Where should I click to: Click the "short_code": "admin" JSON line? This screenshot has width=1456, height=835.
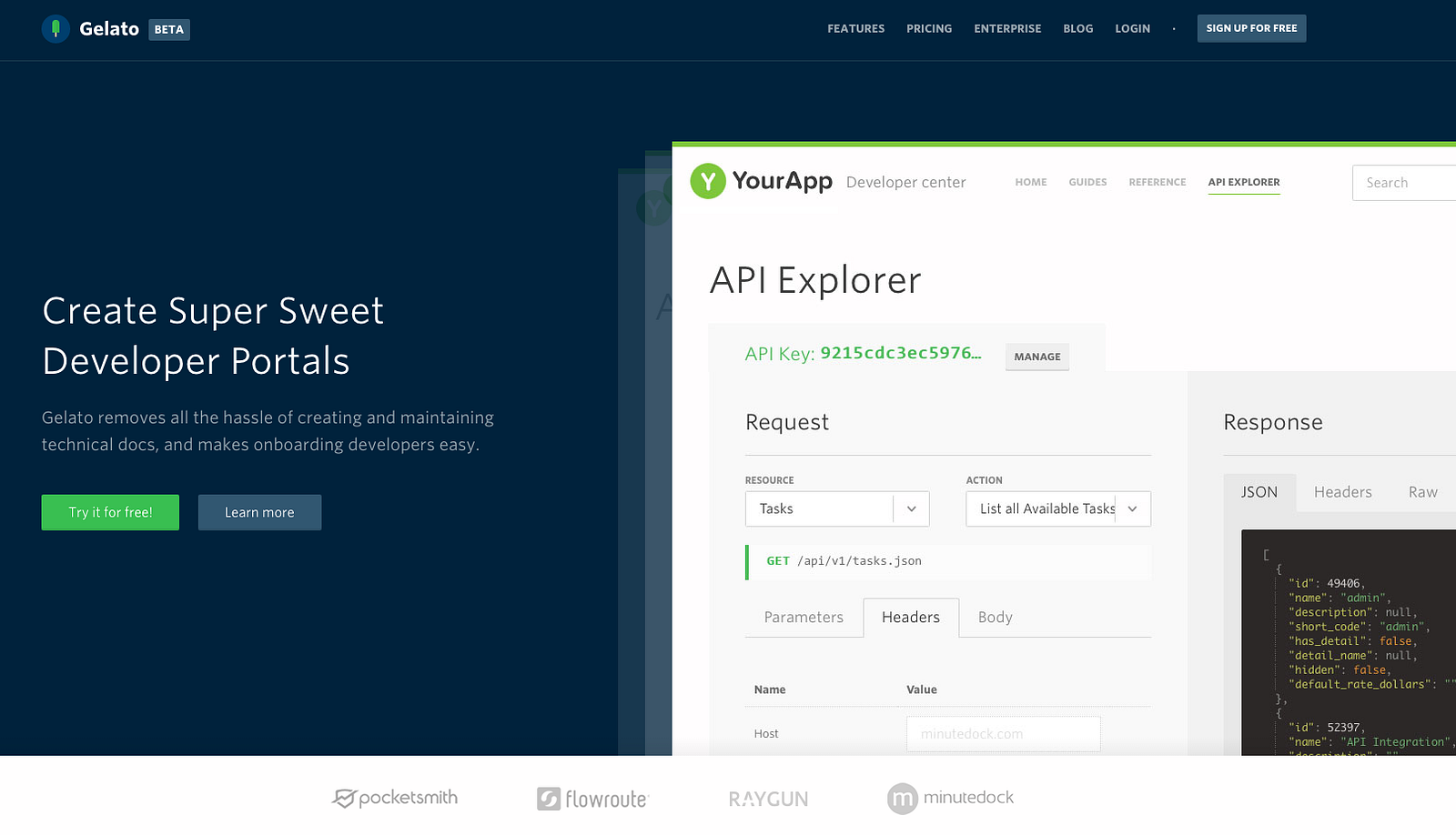[1360, 627]
